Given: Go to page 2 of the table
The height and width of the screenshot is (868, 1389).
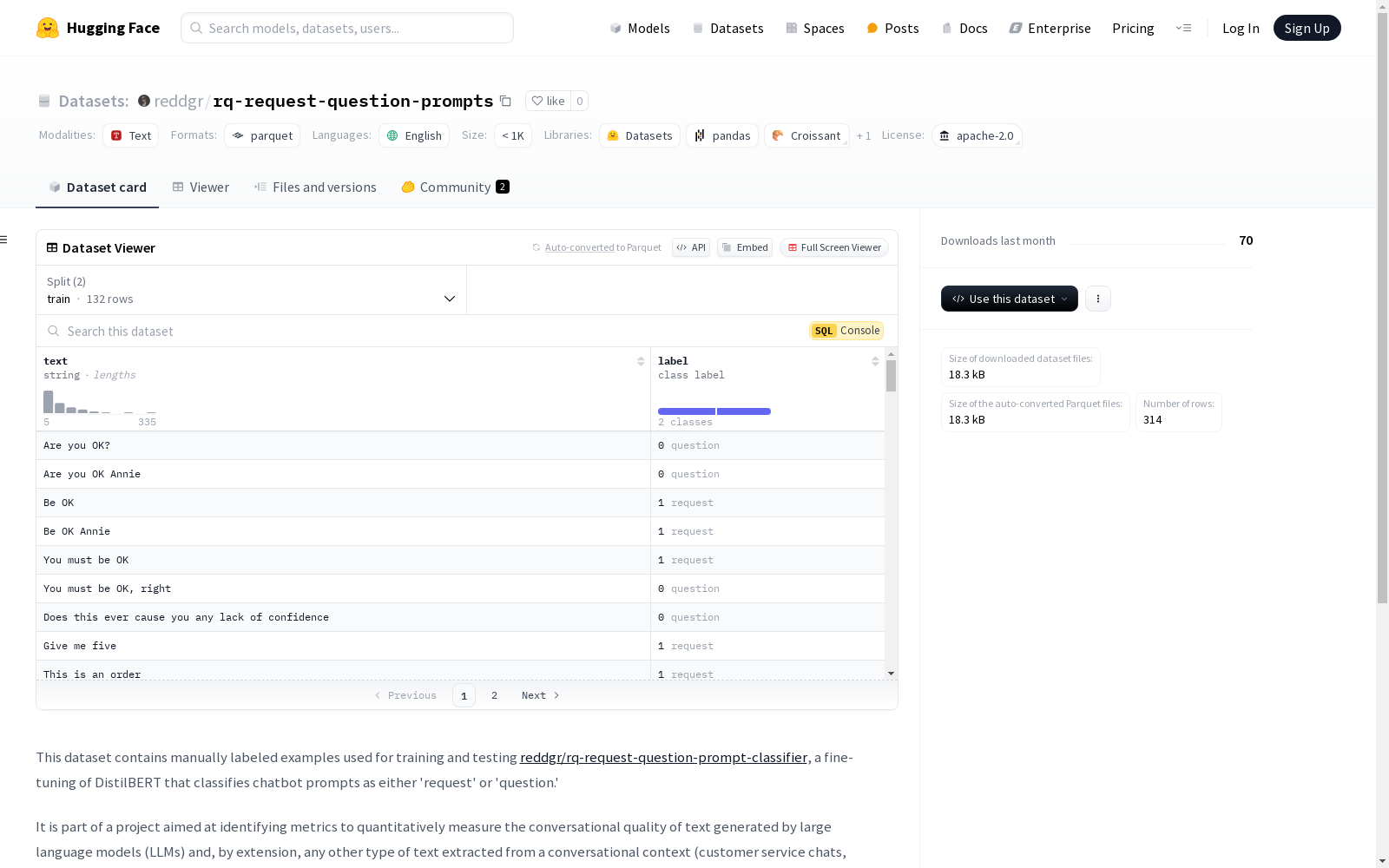Looking at the screenshot, I should click(495, 695).
